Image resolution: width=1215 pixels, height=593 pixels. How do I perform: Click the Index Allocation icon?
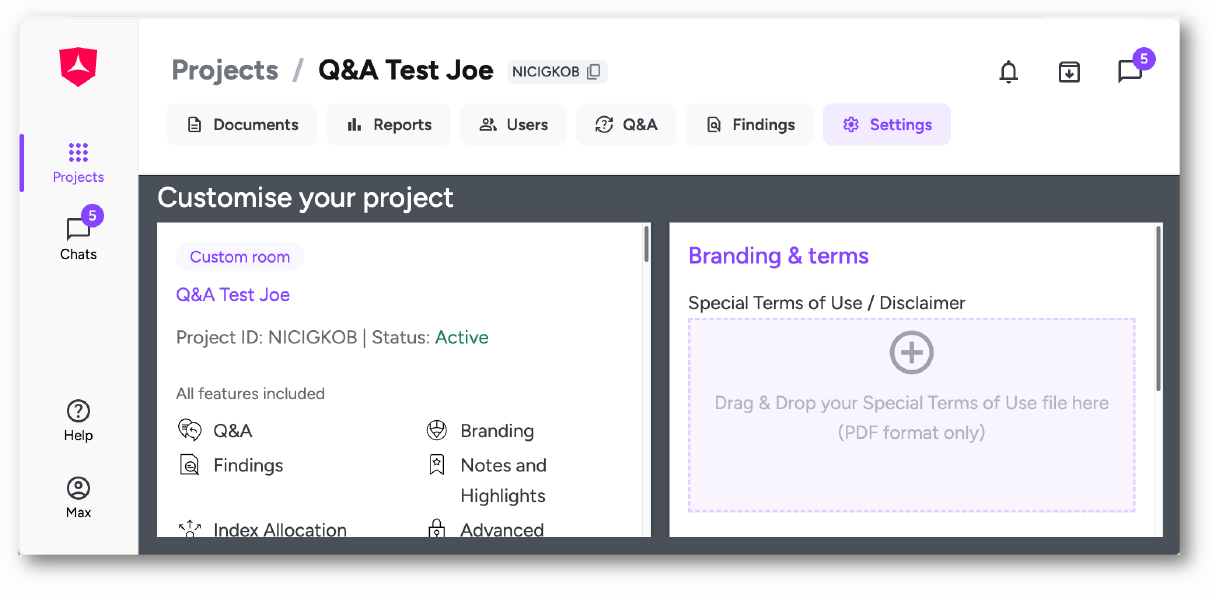coord(190,530)
